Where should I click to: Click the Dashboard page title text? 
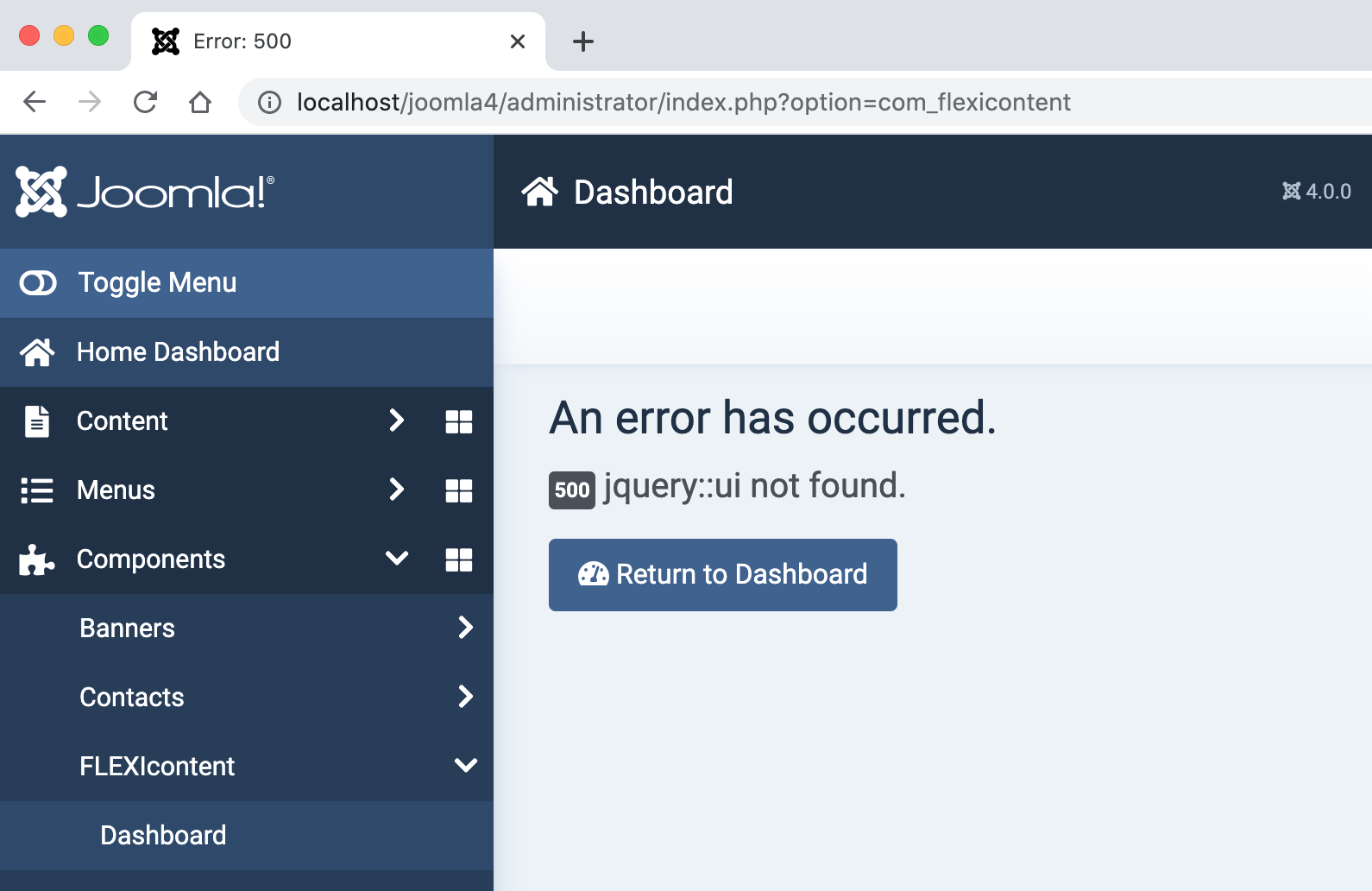point(653,192)
